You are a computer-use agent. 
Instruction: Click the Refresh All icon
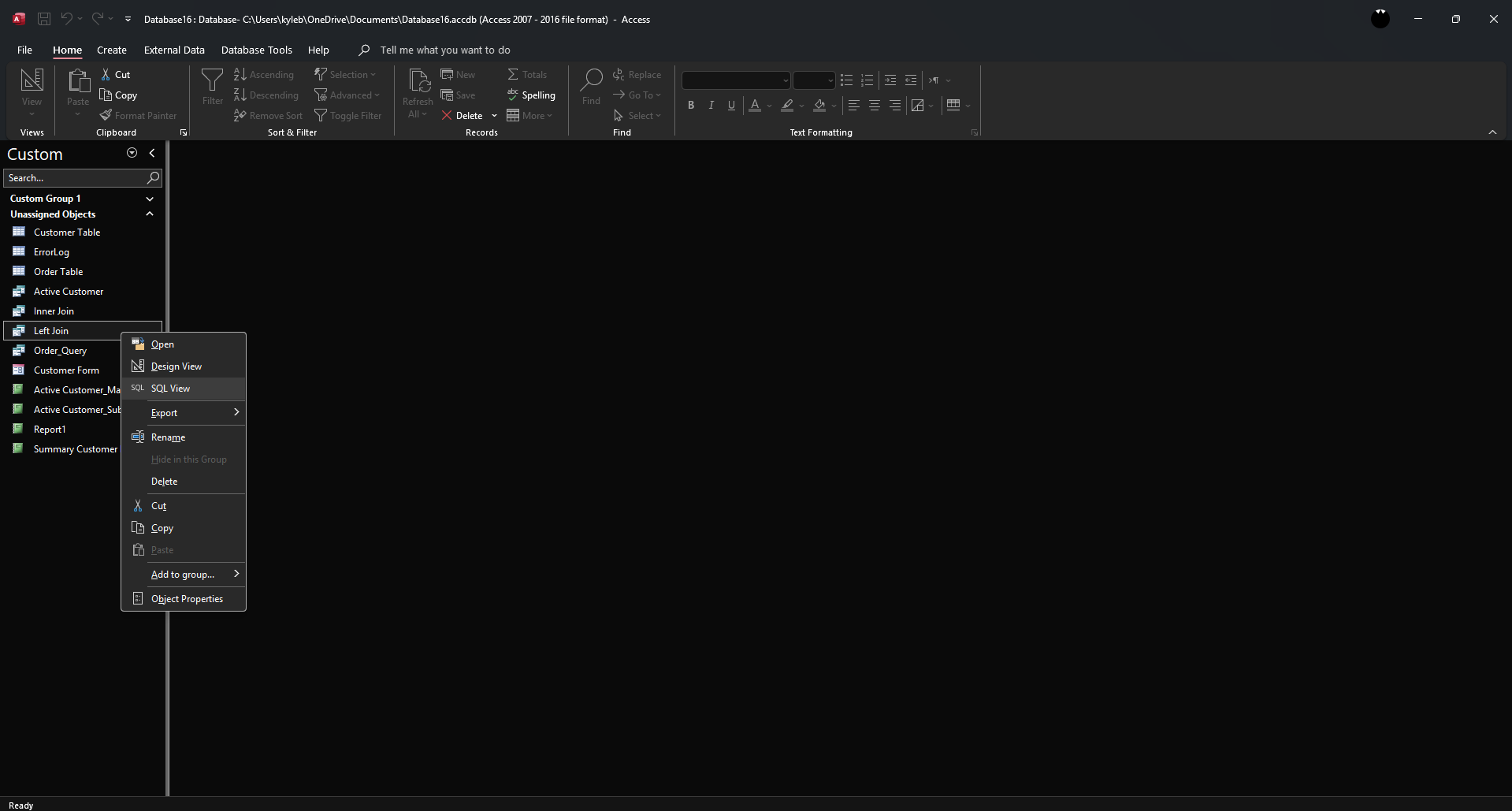coord(418,80)
